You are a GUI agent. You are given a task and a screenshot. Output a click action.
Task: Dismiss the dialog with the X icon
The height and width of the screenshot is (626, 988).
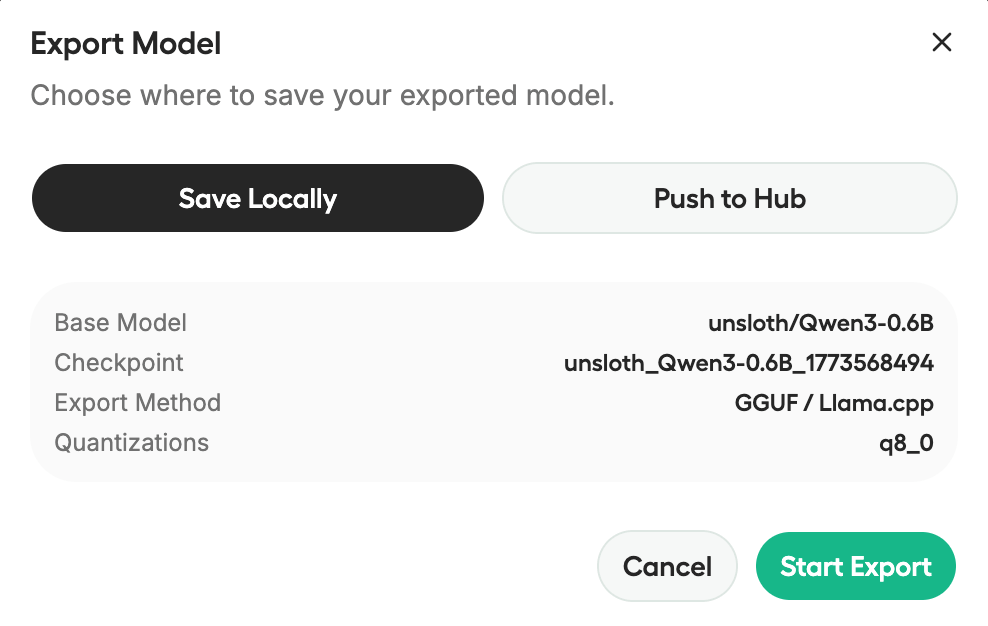[941, 43]
